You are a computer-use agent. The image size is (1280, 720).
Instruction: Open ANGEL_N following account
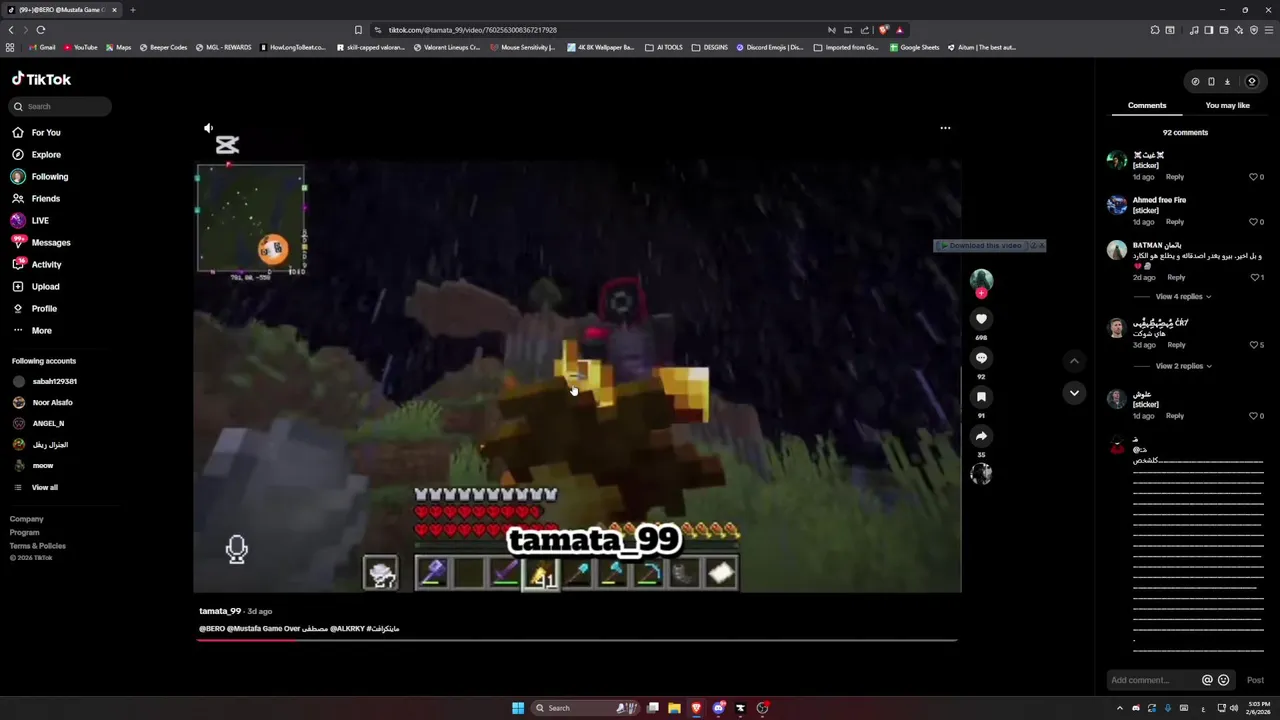click(38, 423)
